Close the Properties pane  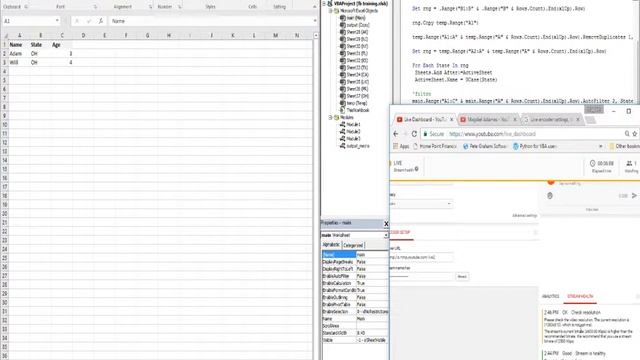pos(386,224)
